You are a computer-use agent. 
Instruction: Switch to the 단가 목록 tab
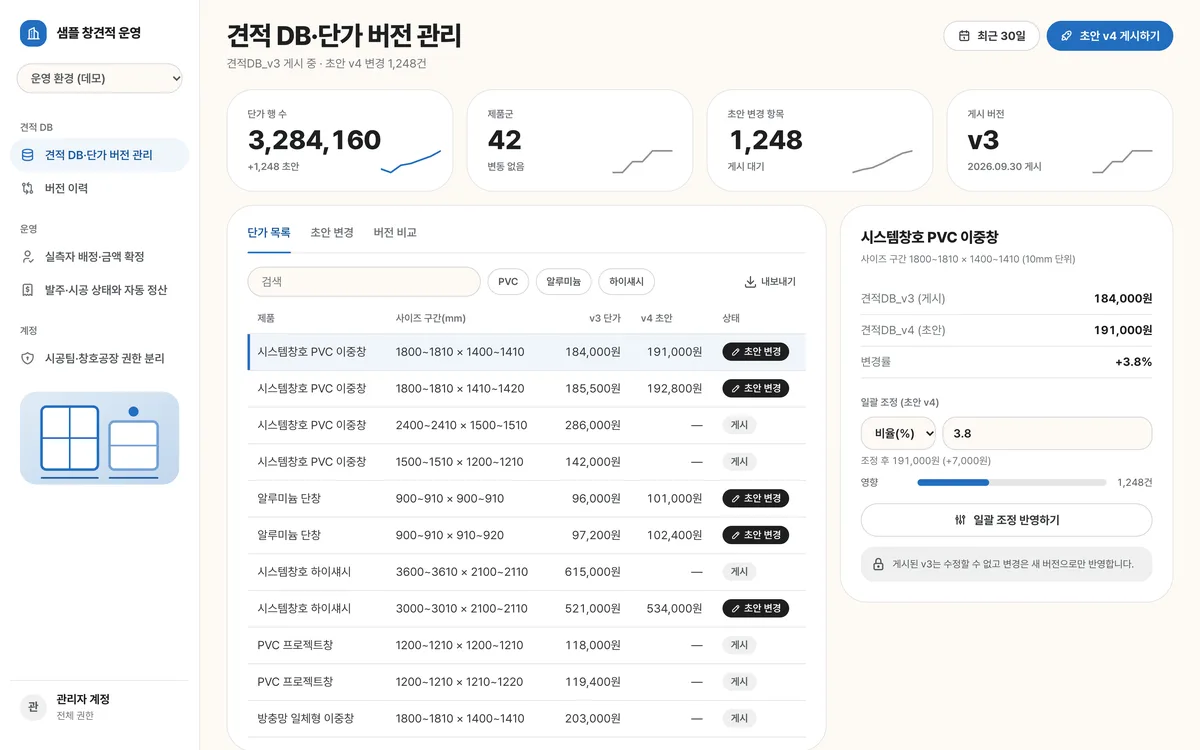coord(269,232)
